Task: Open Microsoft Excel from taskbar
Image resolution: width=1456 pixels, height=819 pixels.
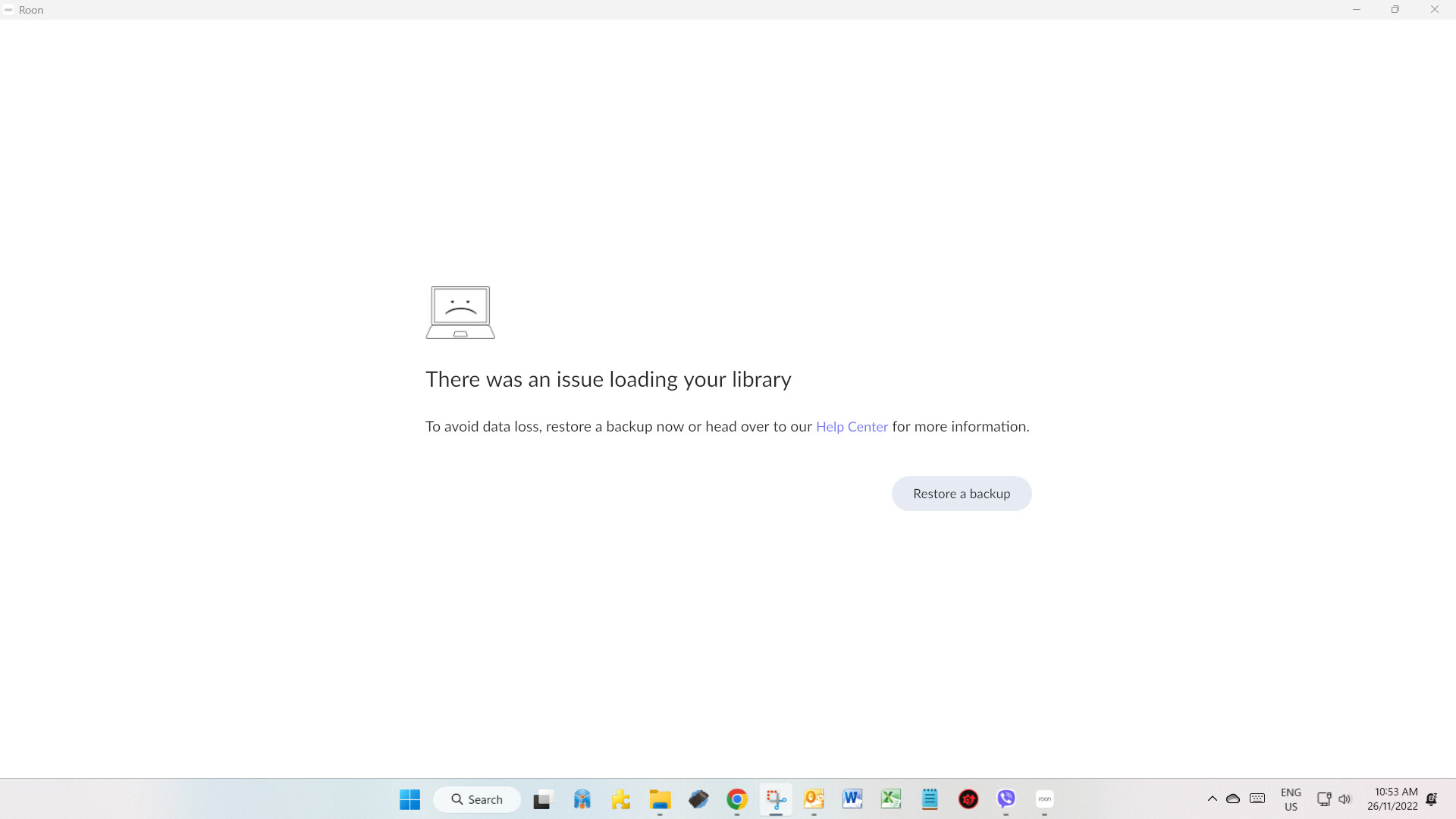Action: tap(890, 799)
